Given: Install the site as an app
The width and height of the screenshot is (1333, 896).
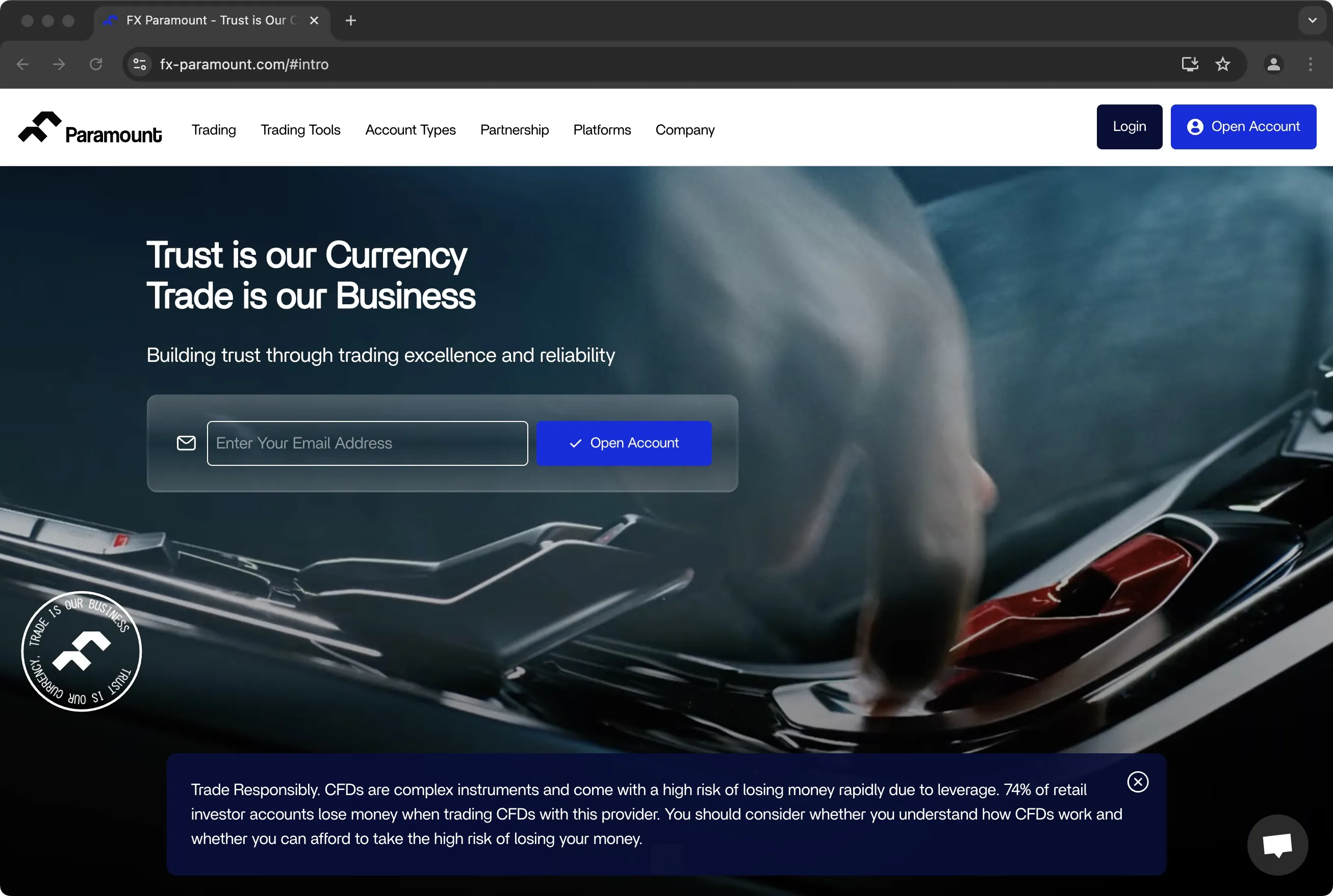Looking at the screenshot, I should [1190, 64].
